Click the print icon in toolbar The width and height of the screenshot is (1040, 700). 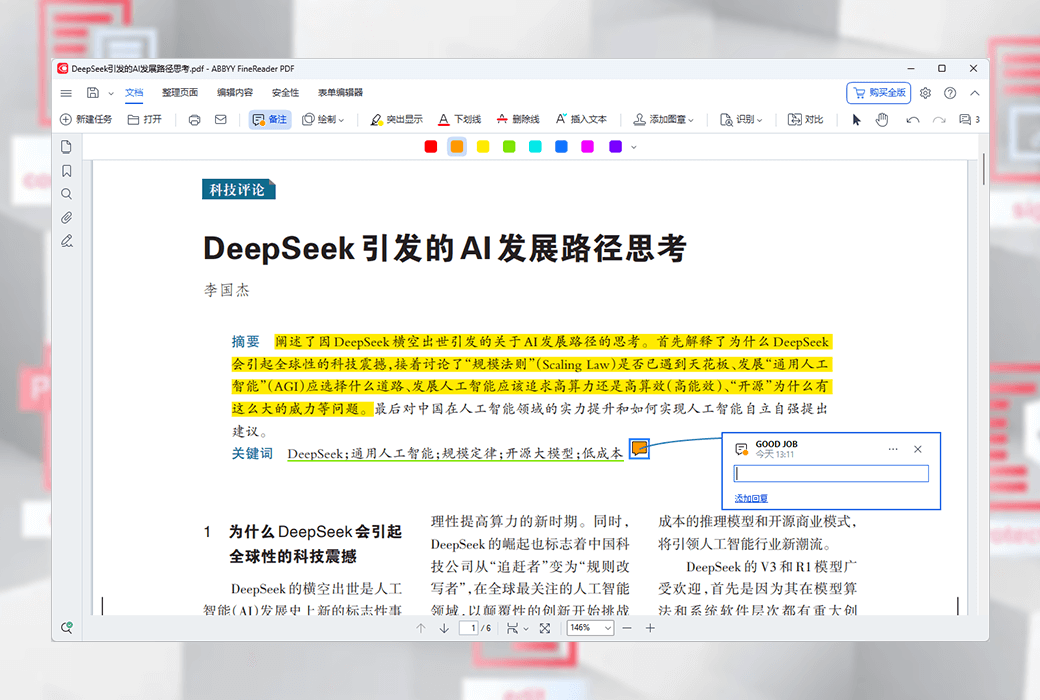[x=194, y=120]
